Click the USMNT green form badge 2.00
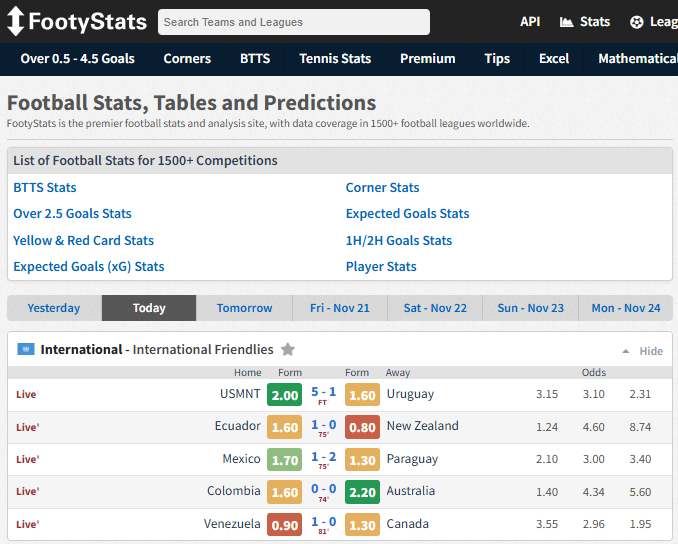 click(x=285, y=395)
